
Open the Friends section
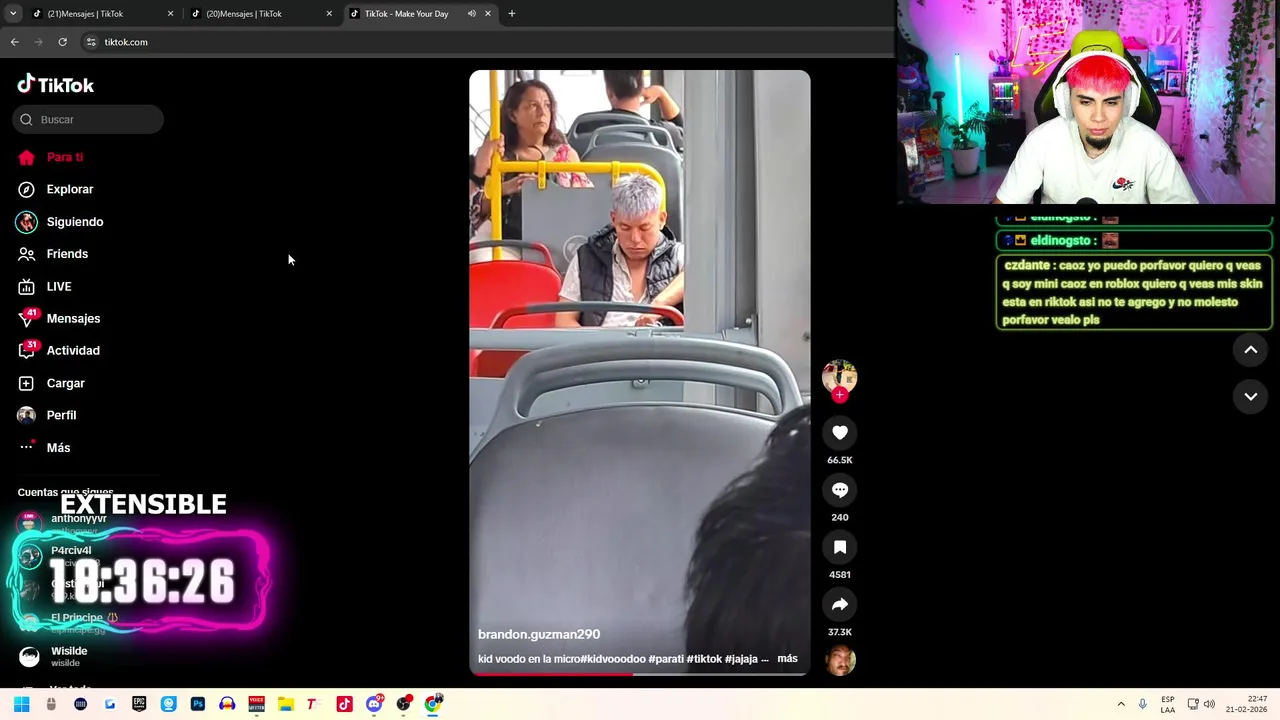(x=53, y=254)
